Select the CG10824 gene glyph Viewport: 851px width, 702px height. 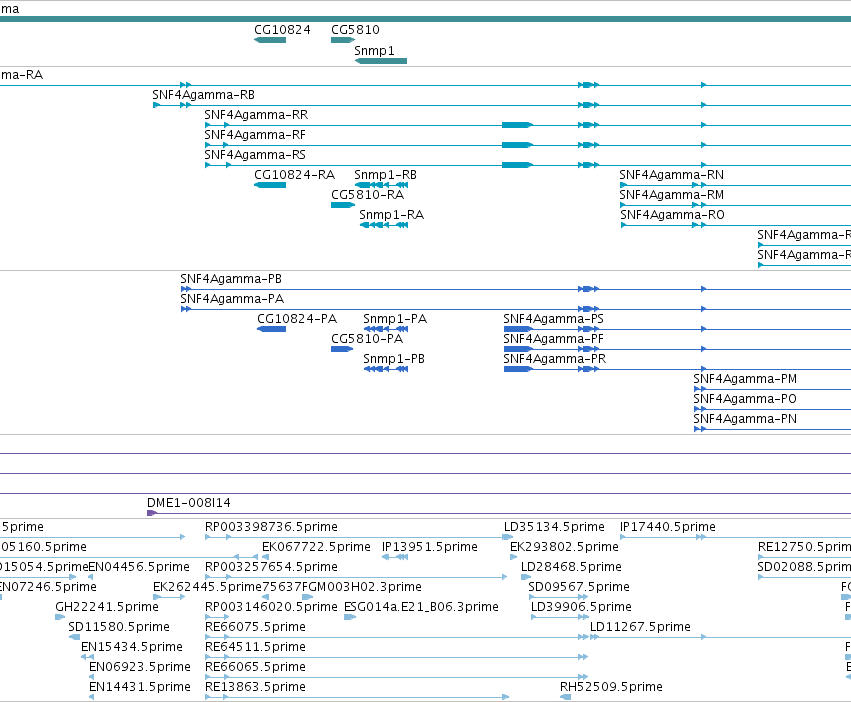click(270, 40)
